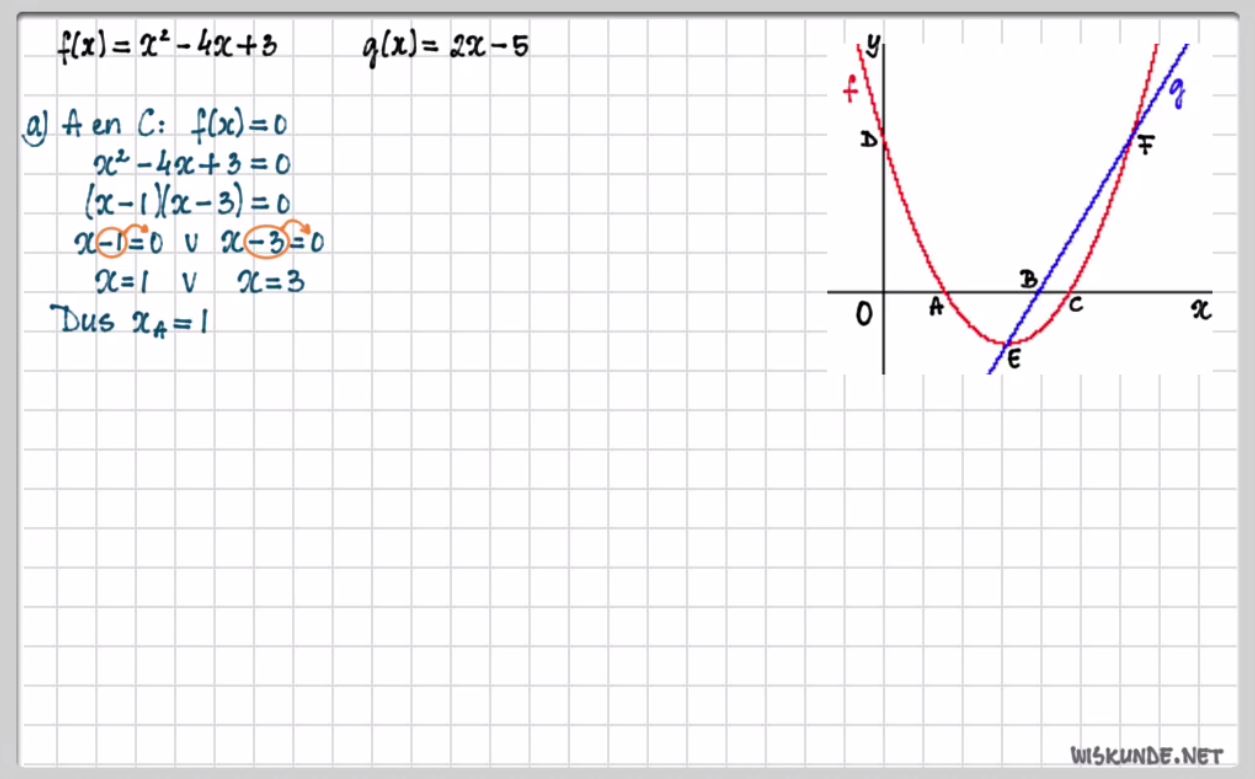
Task: Click the x-axis label
Action: pos(1200,310)
